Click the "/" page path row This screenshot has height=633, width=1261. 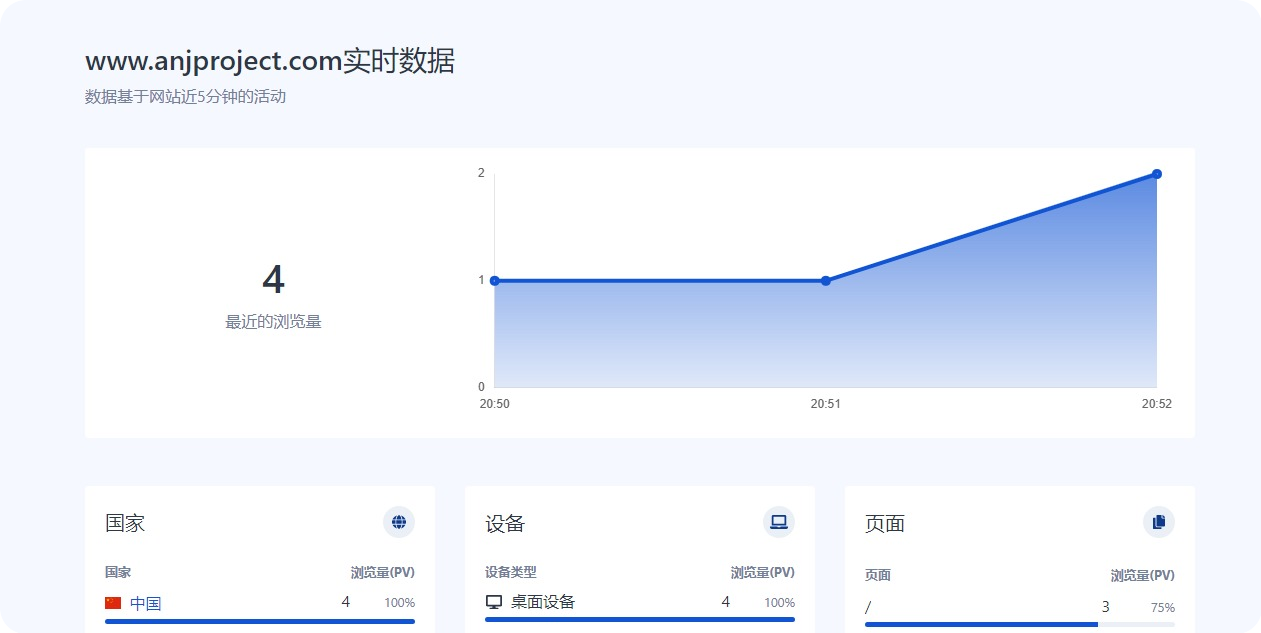(1020, 607)
